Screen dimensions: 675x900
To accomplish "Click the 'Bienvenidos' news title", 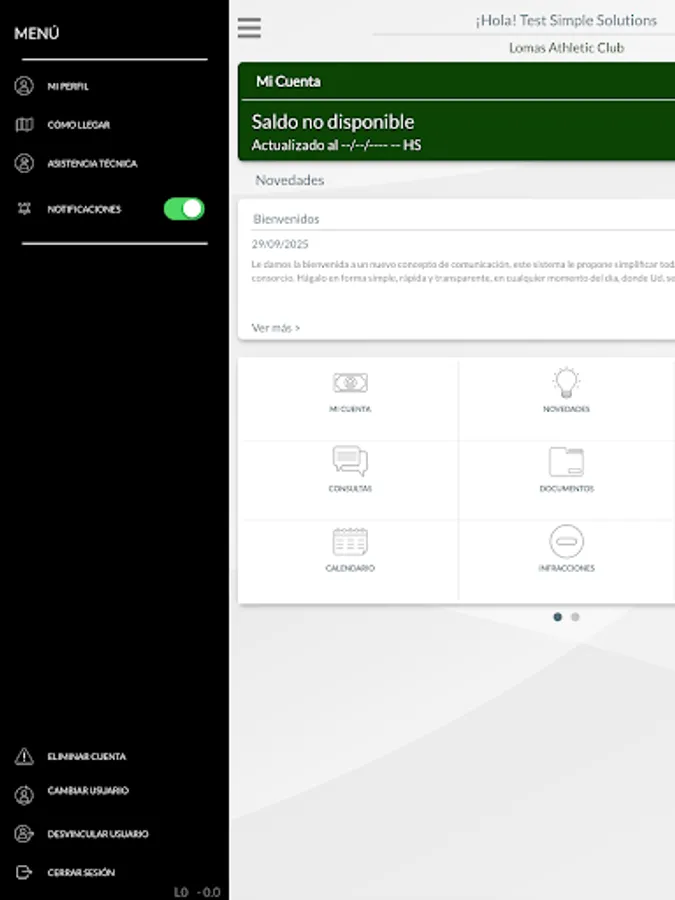I will (x=286, y=219).
